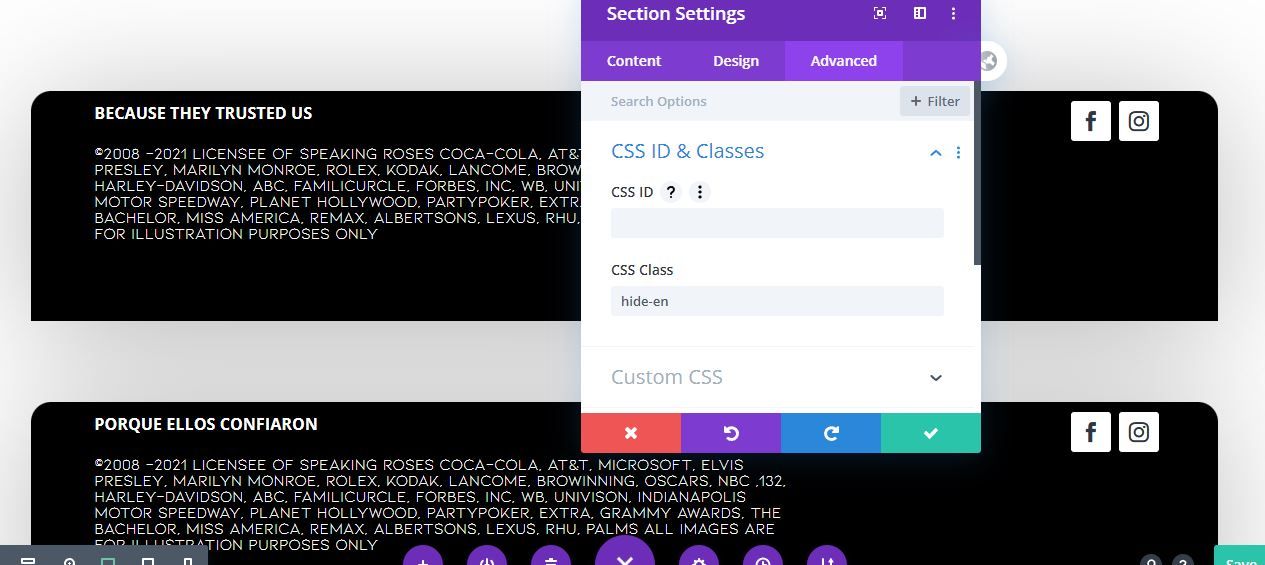This screenshot has width=1265, height=565.
Task: Edit the CSS Class field containing hide-en
Action: [x=777, y=301]
